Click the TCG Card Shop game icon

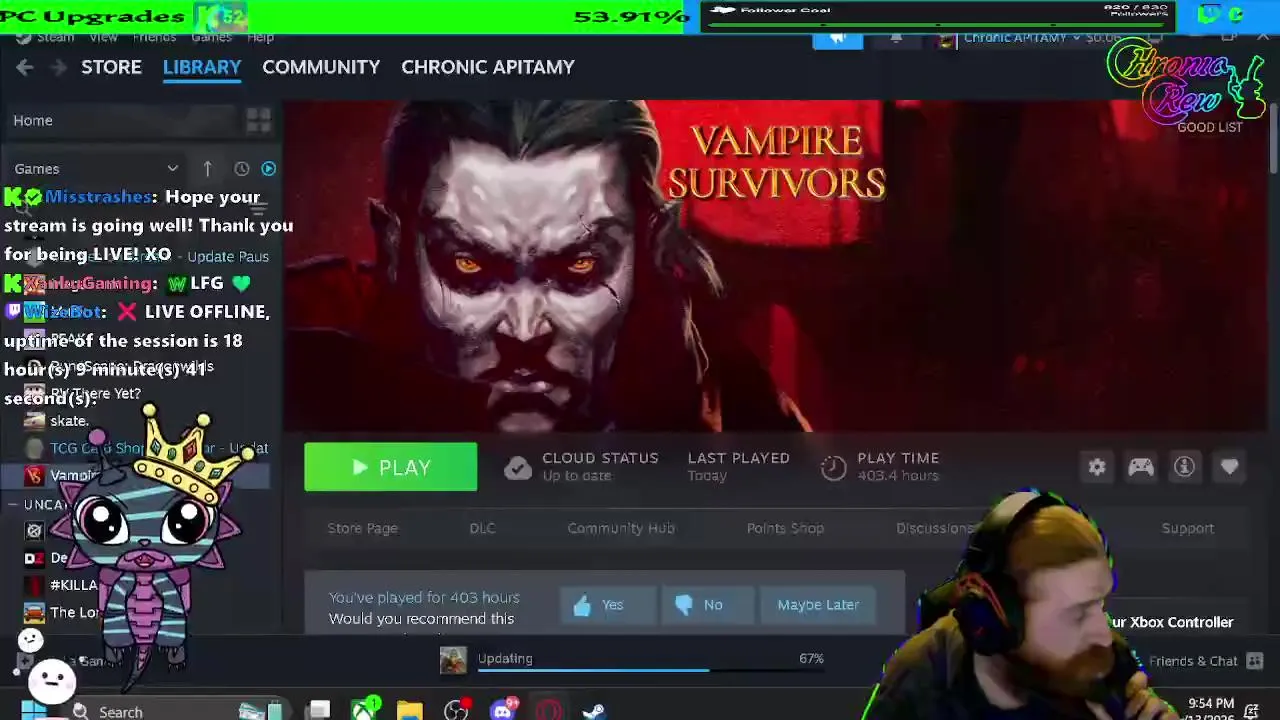pyautogui.click(x=35, y=449)
